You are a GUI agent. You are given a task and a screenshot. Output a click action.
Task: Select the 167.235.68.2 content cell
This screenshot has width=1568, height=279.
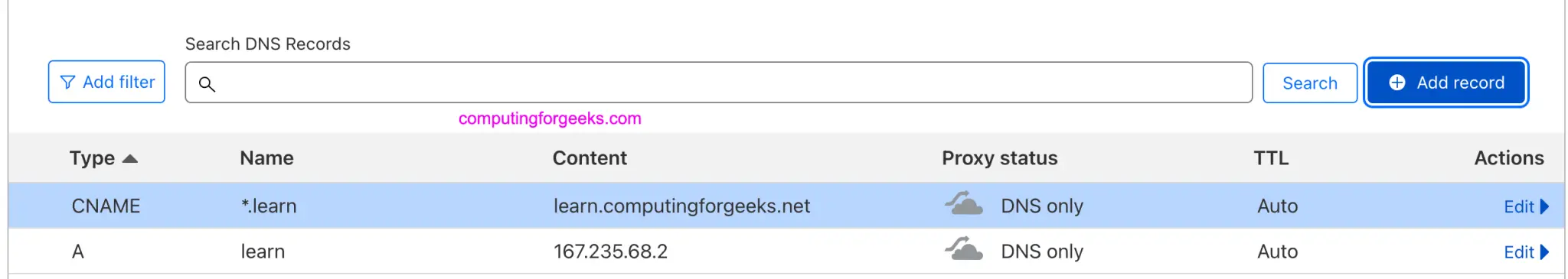(x=610, y=251)
